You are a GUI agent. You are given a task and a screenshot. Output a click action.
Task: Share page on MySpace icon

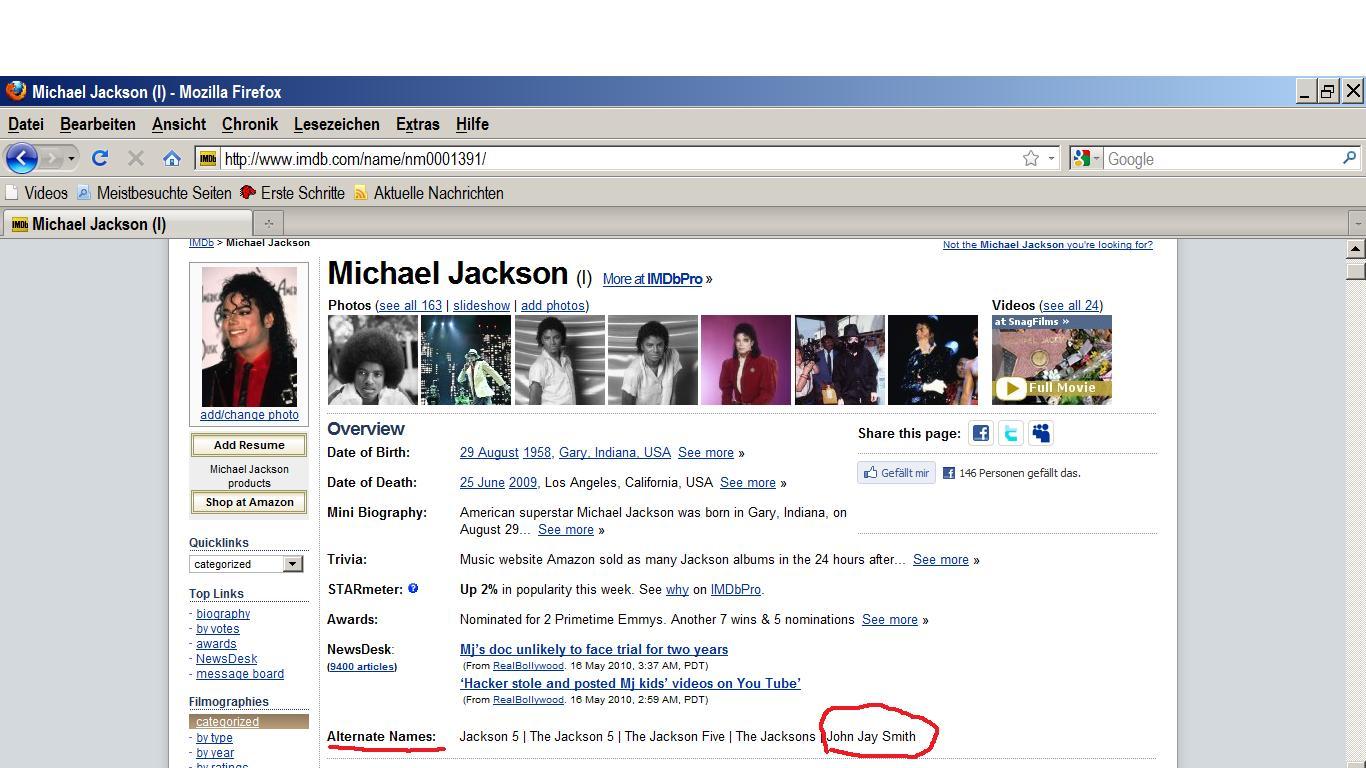[1040, 433]
